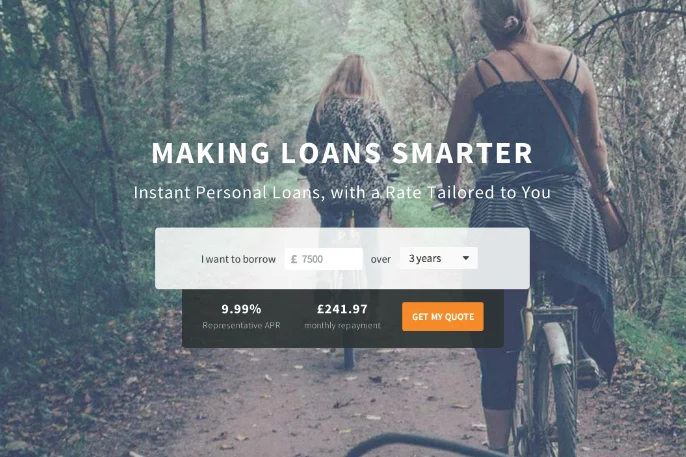Select the monthly repayment label
686x457 pixels.
[x=342, y=325]
